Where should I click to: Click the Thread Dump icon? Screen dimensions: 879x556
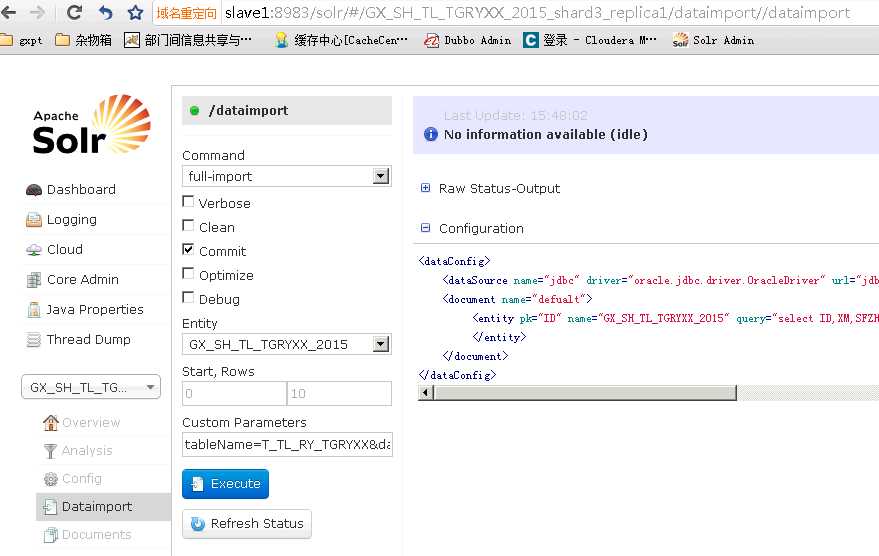tap(34, 340)
